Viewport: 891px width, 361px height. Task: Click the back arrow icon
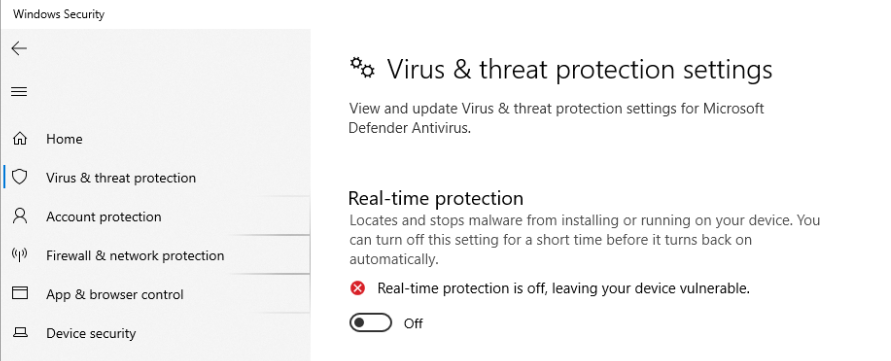click(x=19, y=48)
